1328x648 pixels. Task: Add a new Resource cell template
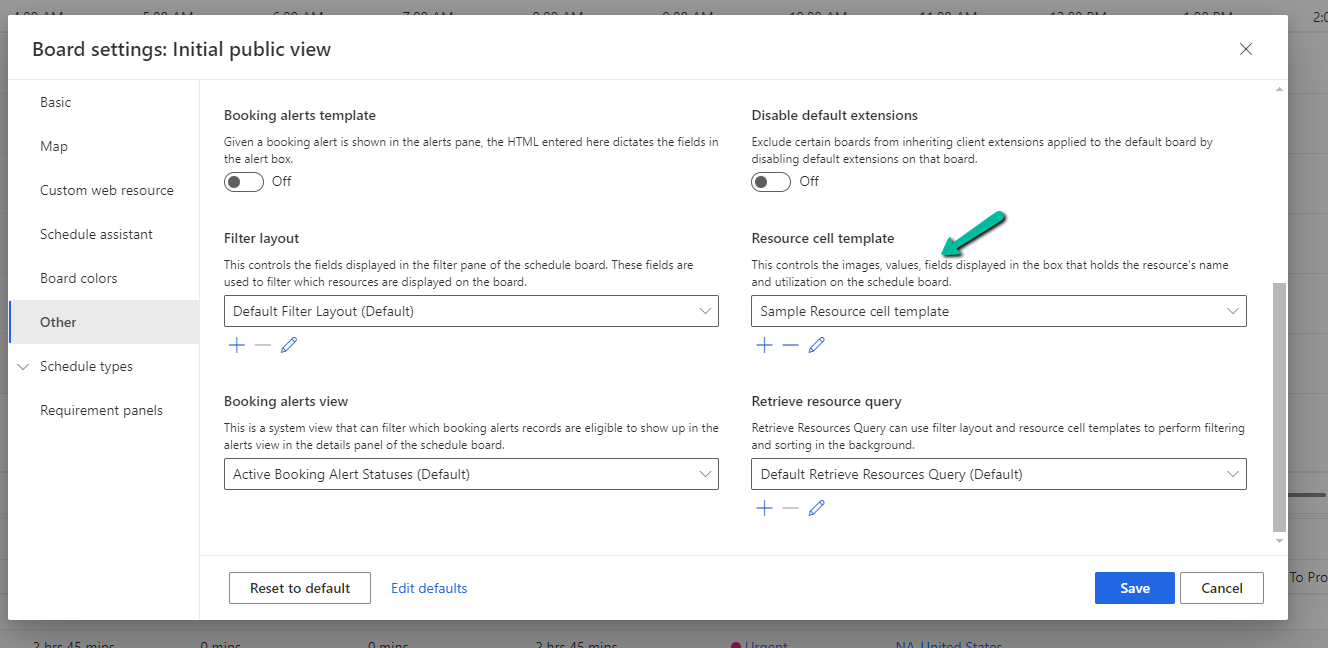click(x=764, y=345)
